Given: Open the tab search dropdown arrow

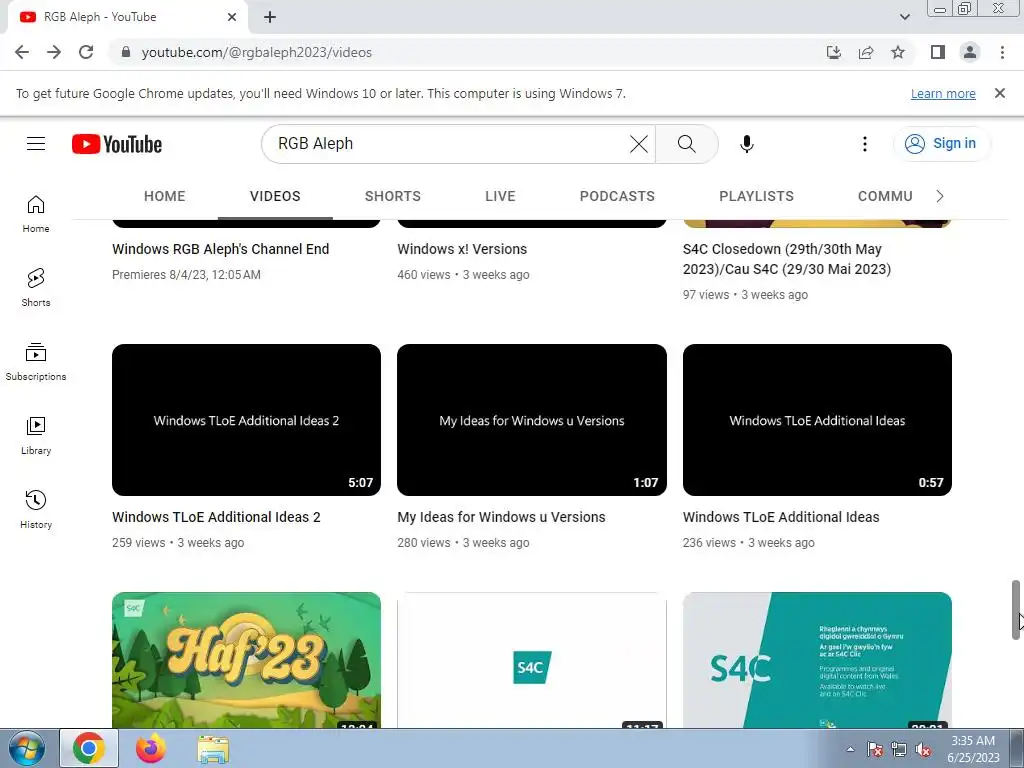Looking at the screenshot, I should pos(904,17).
